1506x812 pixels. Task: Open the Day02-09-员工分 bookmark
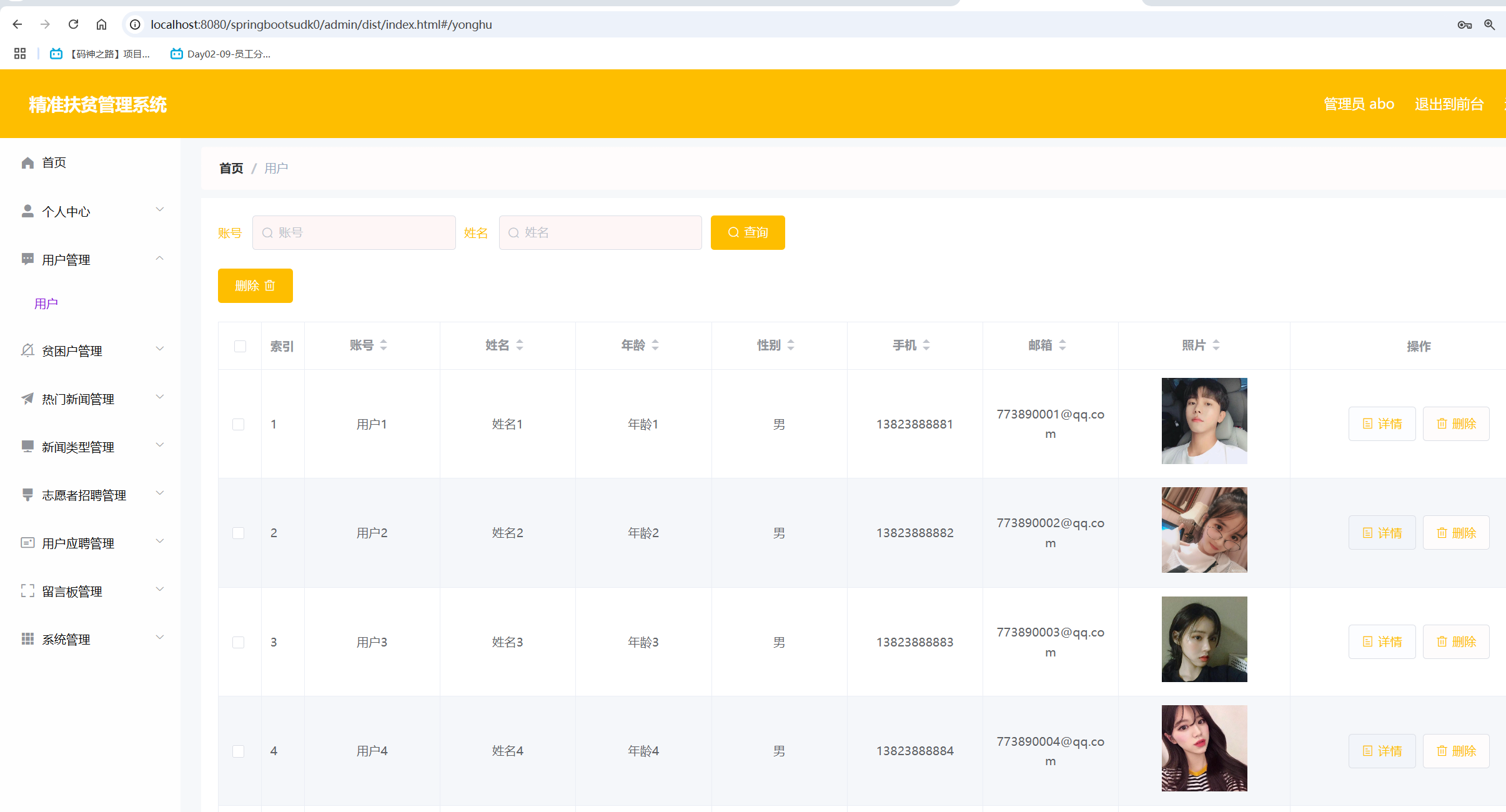[220, 54]
